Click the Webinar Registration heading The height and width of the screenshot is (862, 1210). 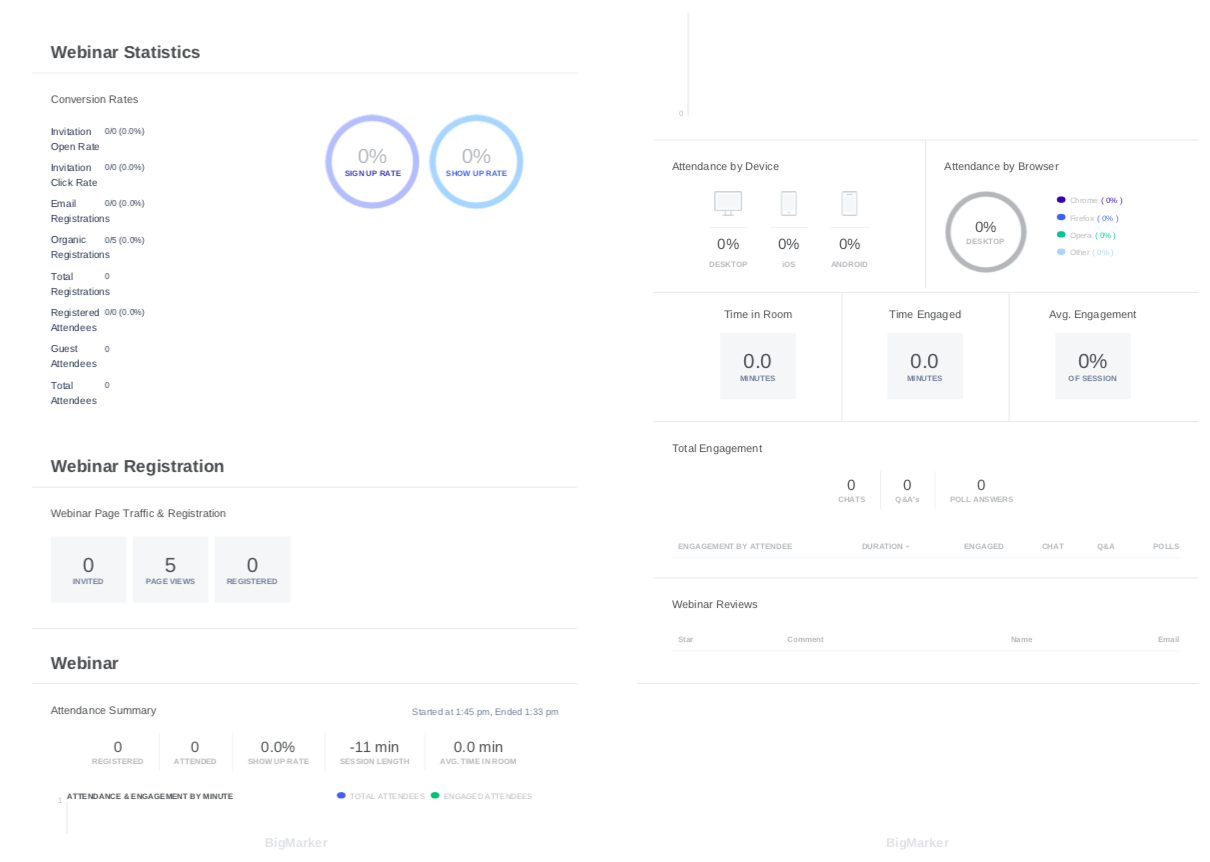pyautogui.click(x=138, y=467)
